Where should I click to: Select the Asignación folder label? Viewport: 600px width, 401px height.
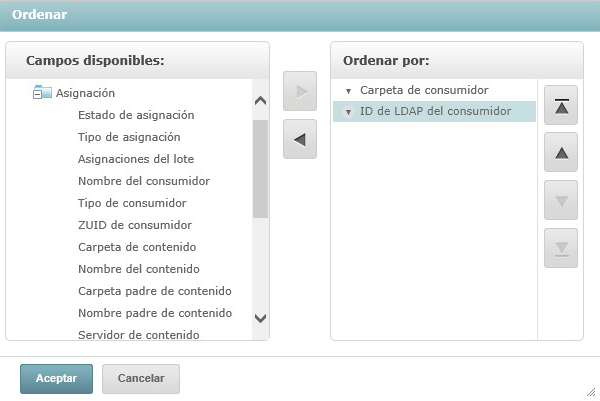tap(85, 93)
